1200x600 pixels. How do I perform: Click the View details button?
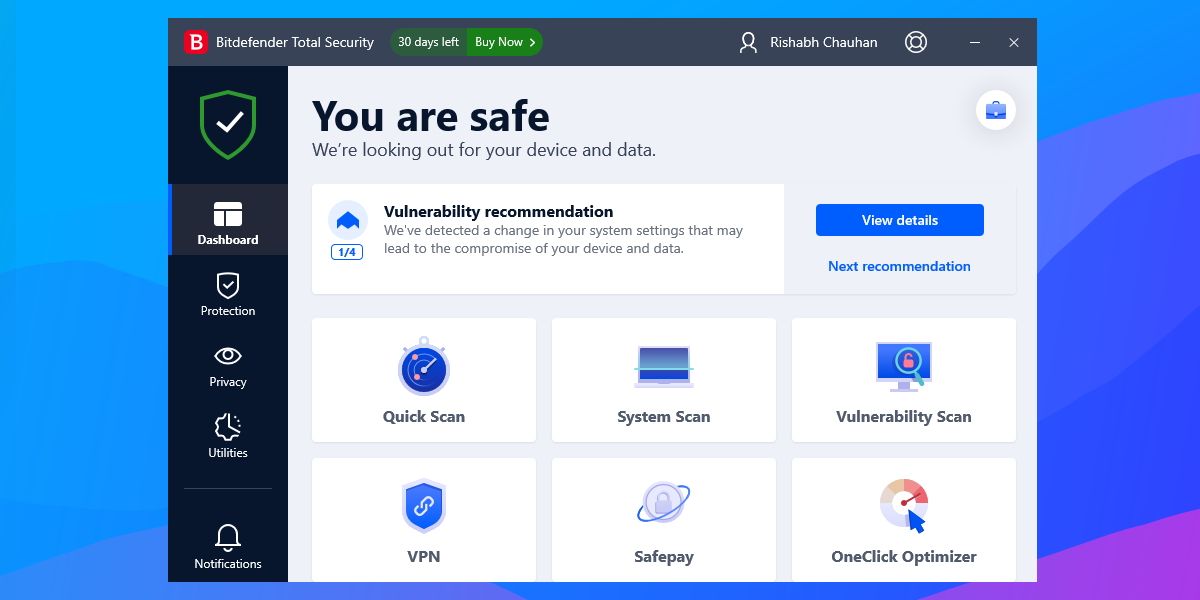(x=899, y=220)
